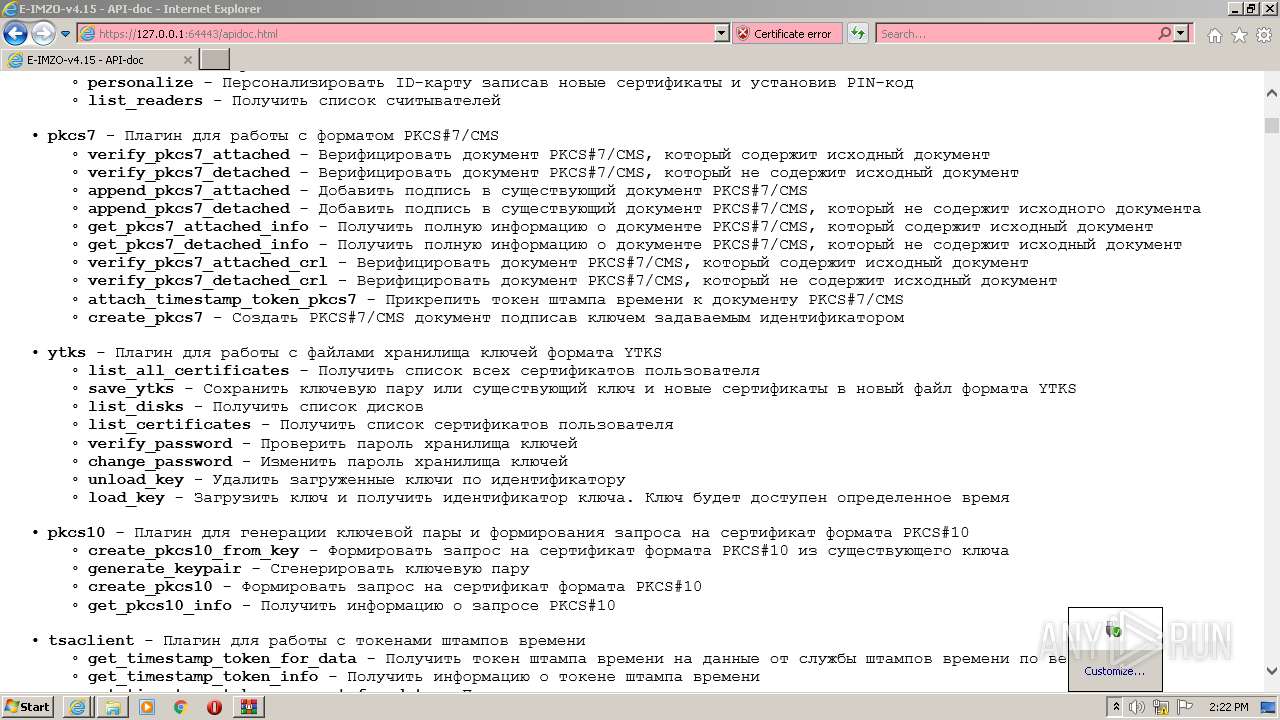This screenshot has width=1280, height=720.
Task: Open the Certificate error security report
Action: click(x=785, y=33)
